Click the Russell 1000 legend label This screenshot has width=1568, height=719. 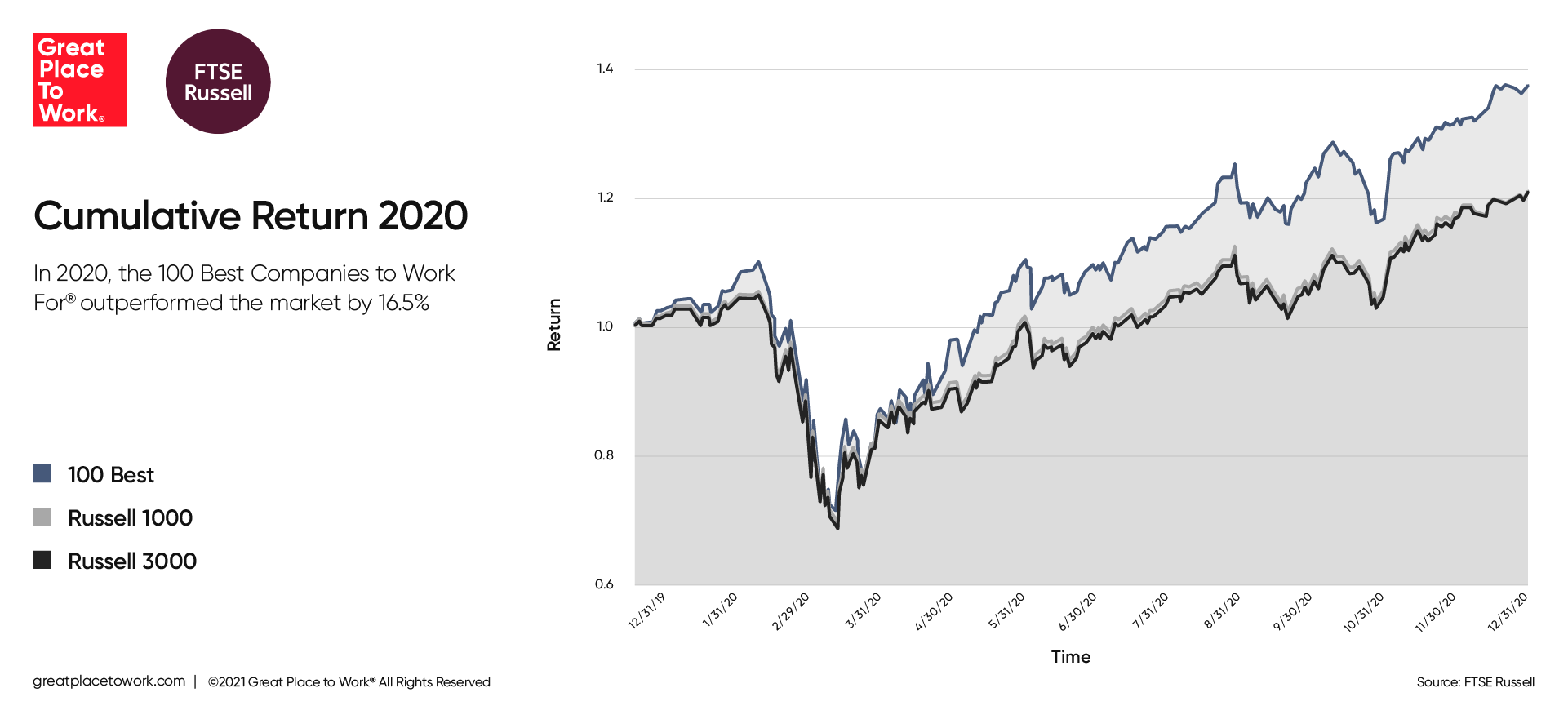coord(131,518)
